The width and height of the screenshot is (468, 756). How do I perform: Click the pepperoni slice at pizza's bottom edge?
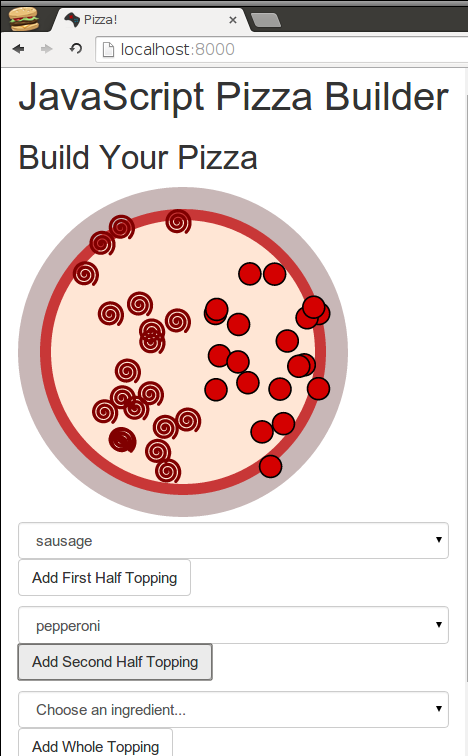(270, 466)
